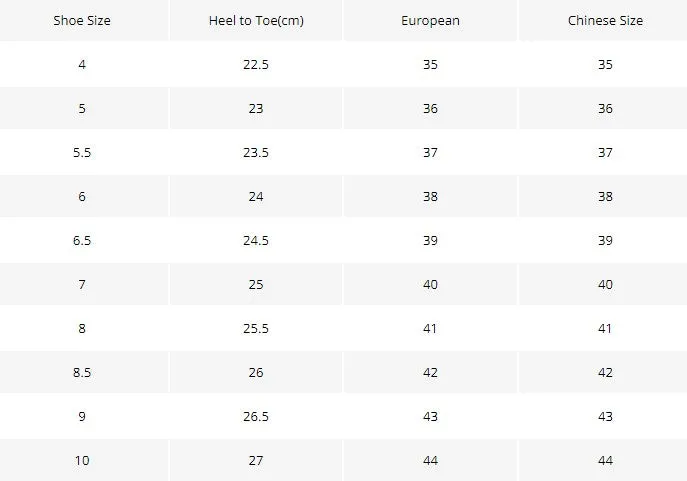The image size is (687, 481).
Task: Select Chinese size 42 cell
Action: (605, 372)
